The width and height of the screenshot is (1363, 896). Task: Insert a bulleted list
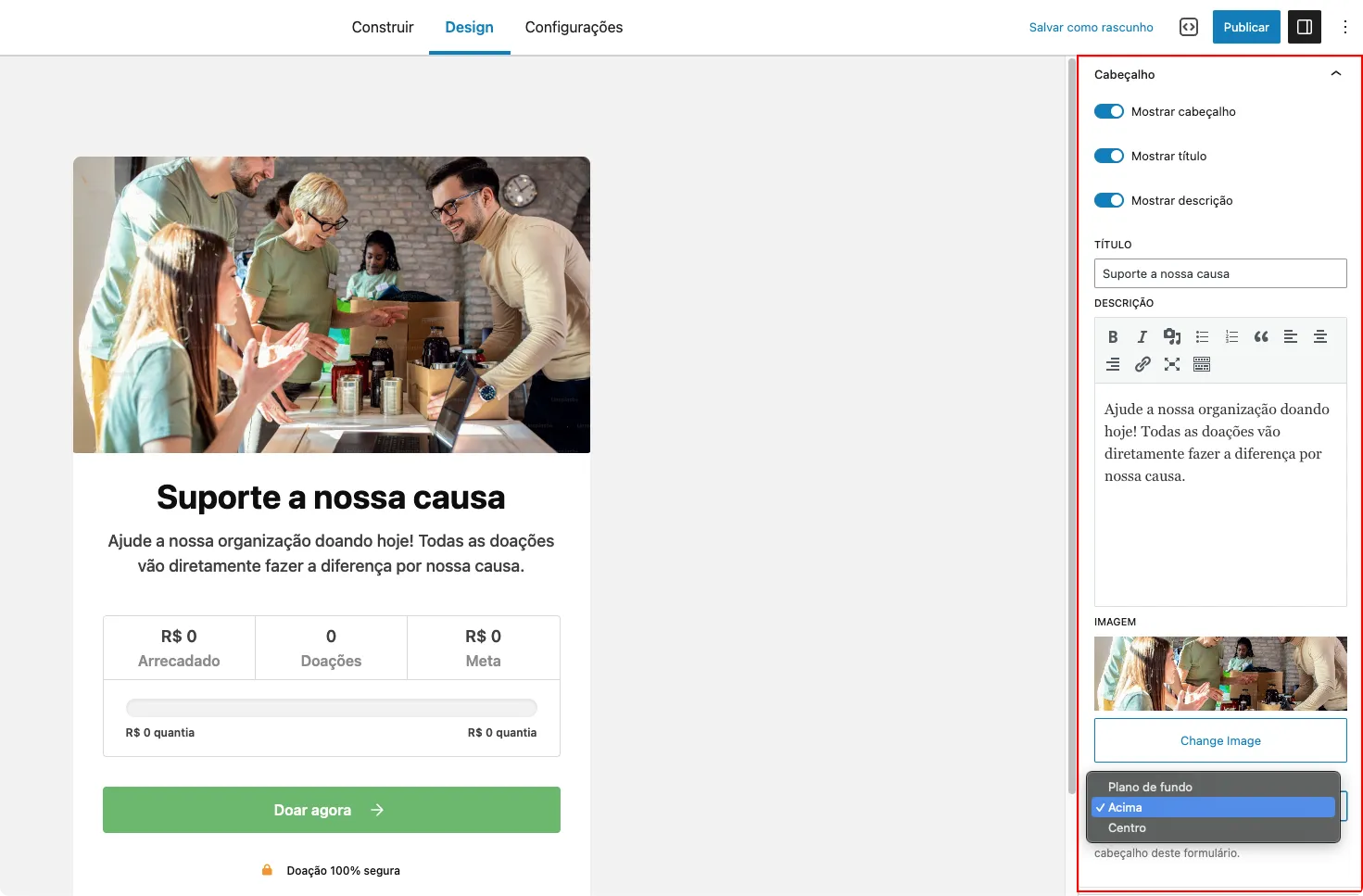1202,337
